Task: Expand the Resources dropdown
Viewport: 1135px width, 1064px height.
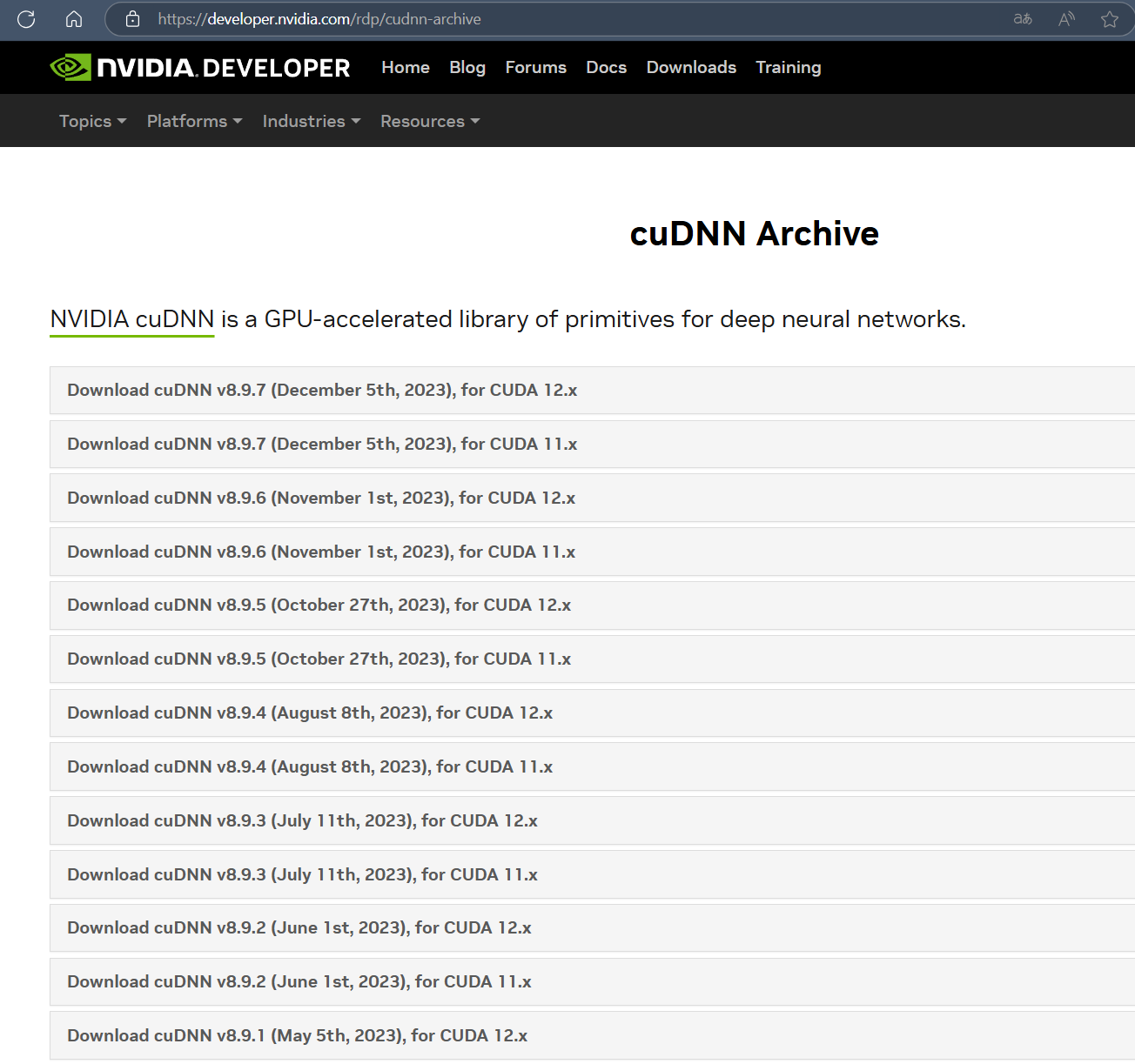Action: [x=430, y=121]
